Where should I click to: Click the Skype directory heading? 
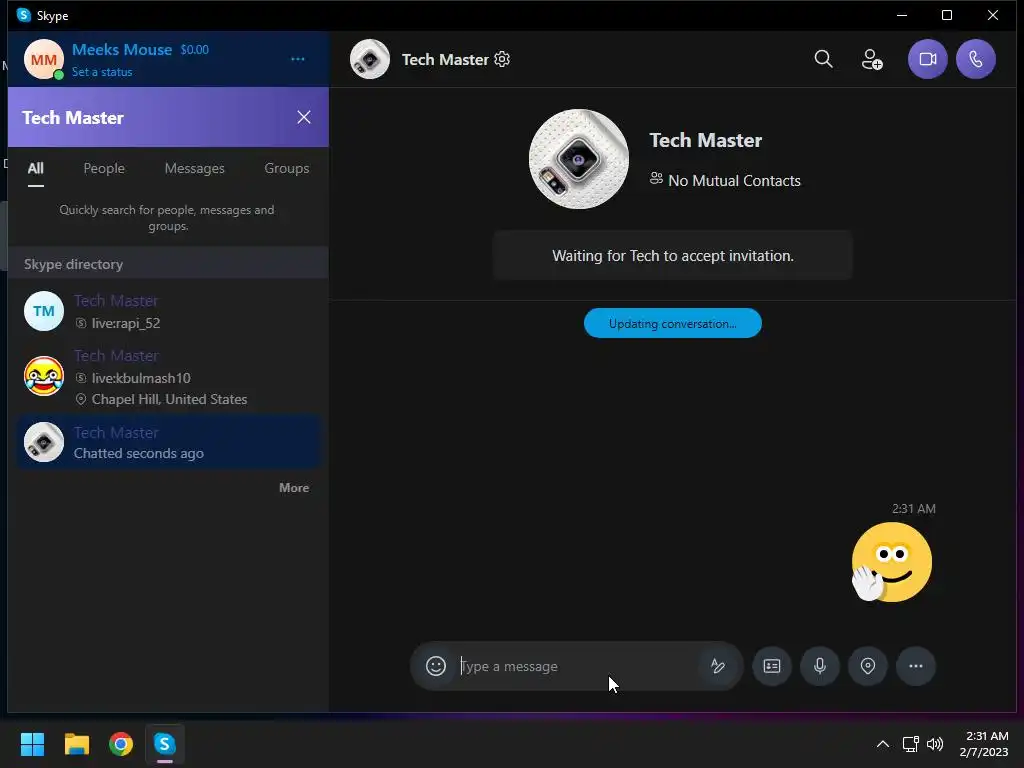pos(73,264)
